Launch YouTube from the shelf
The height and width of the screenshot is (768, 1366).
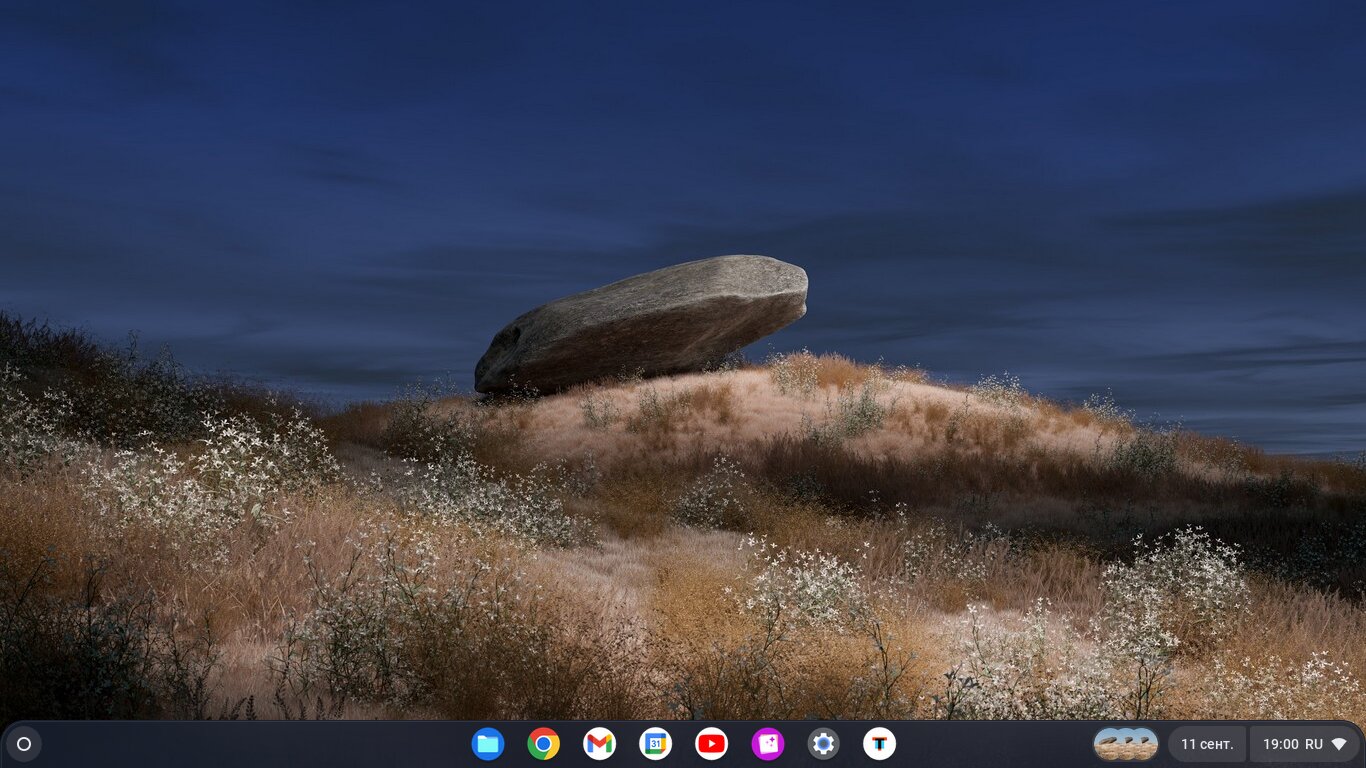coord(712,744)
